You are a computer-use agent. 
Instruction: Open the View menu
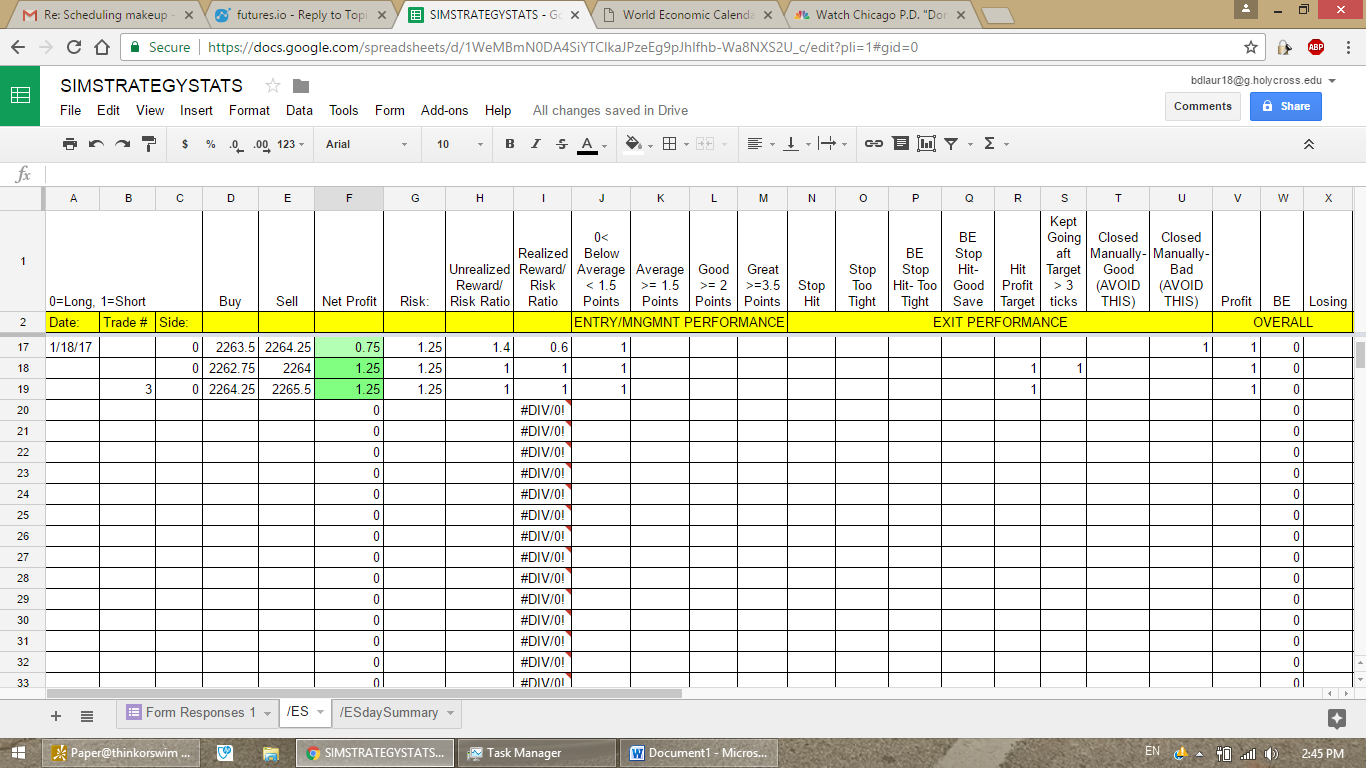click(x=150, y=110)
